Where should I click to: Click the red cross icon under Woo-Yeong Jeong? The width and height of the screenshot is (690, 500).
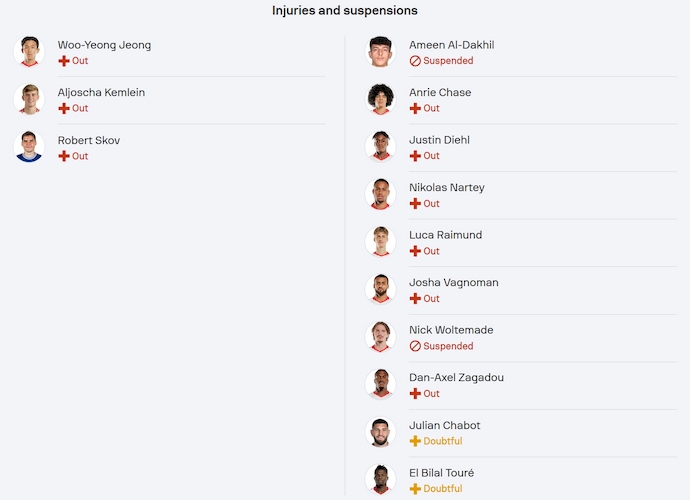(x=64, y=61)
